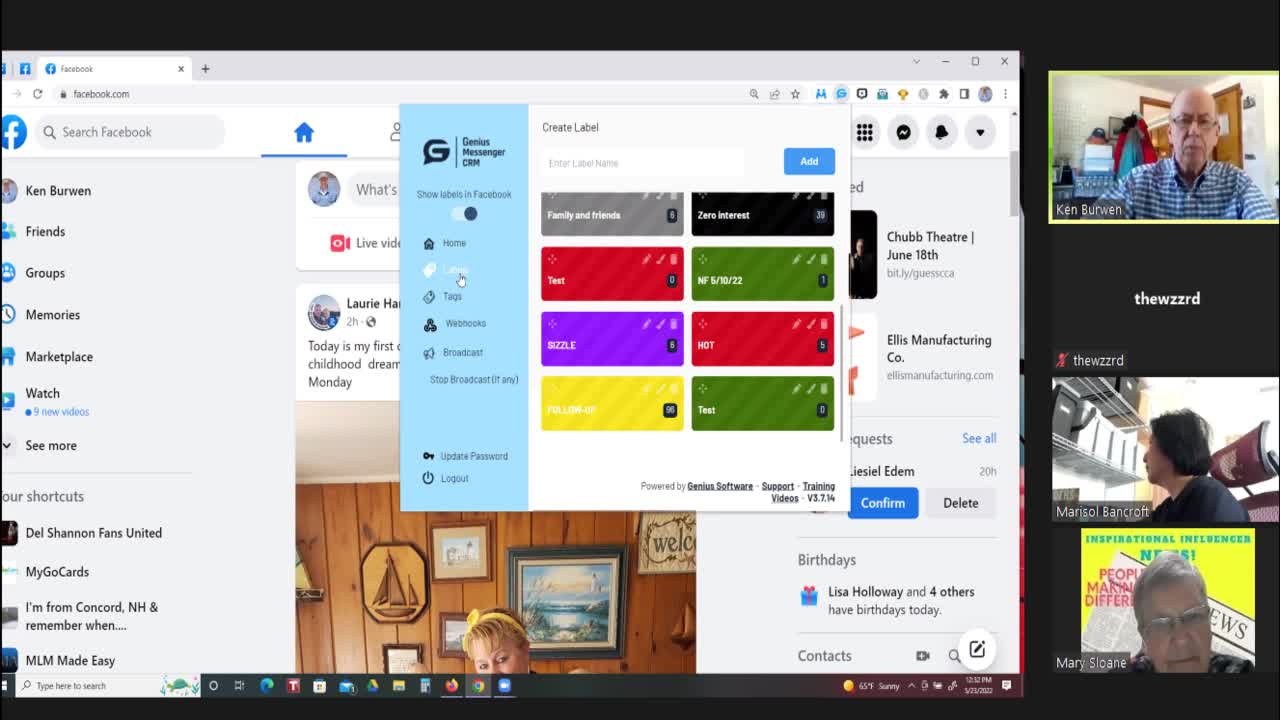Open Broadcast in Genius Messenger sidebar
The image size is (1280, 720).
coord(453,352)
